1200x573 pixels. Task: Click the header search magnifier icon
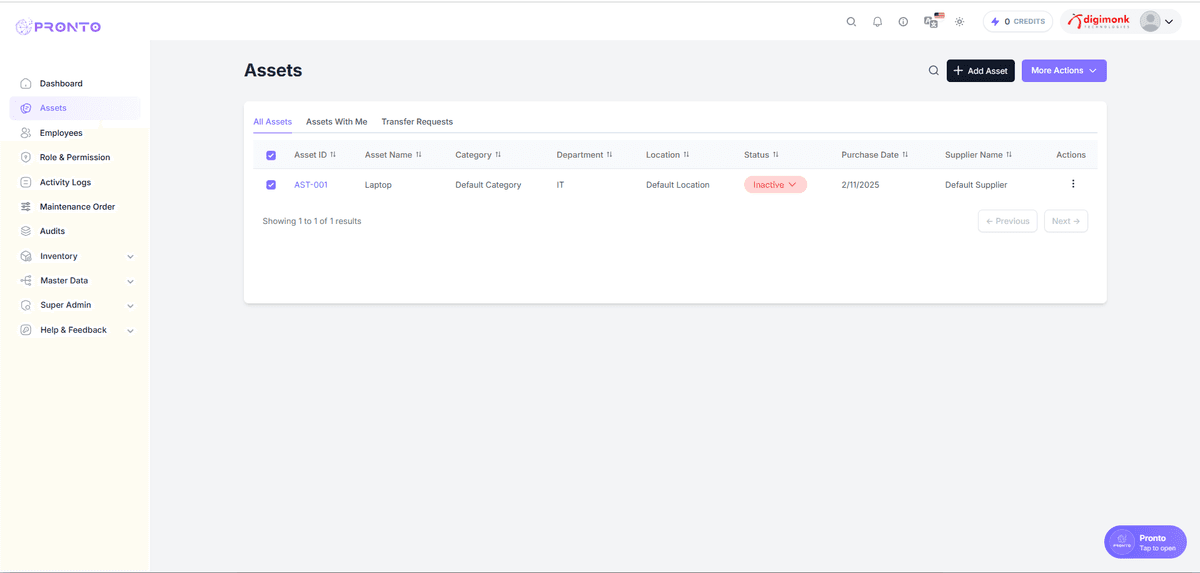(851, 22)
